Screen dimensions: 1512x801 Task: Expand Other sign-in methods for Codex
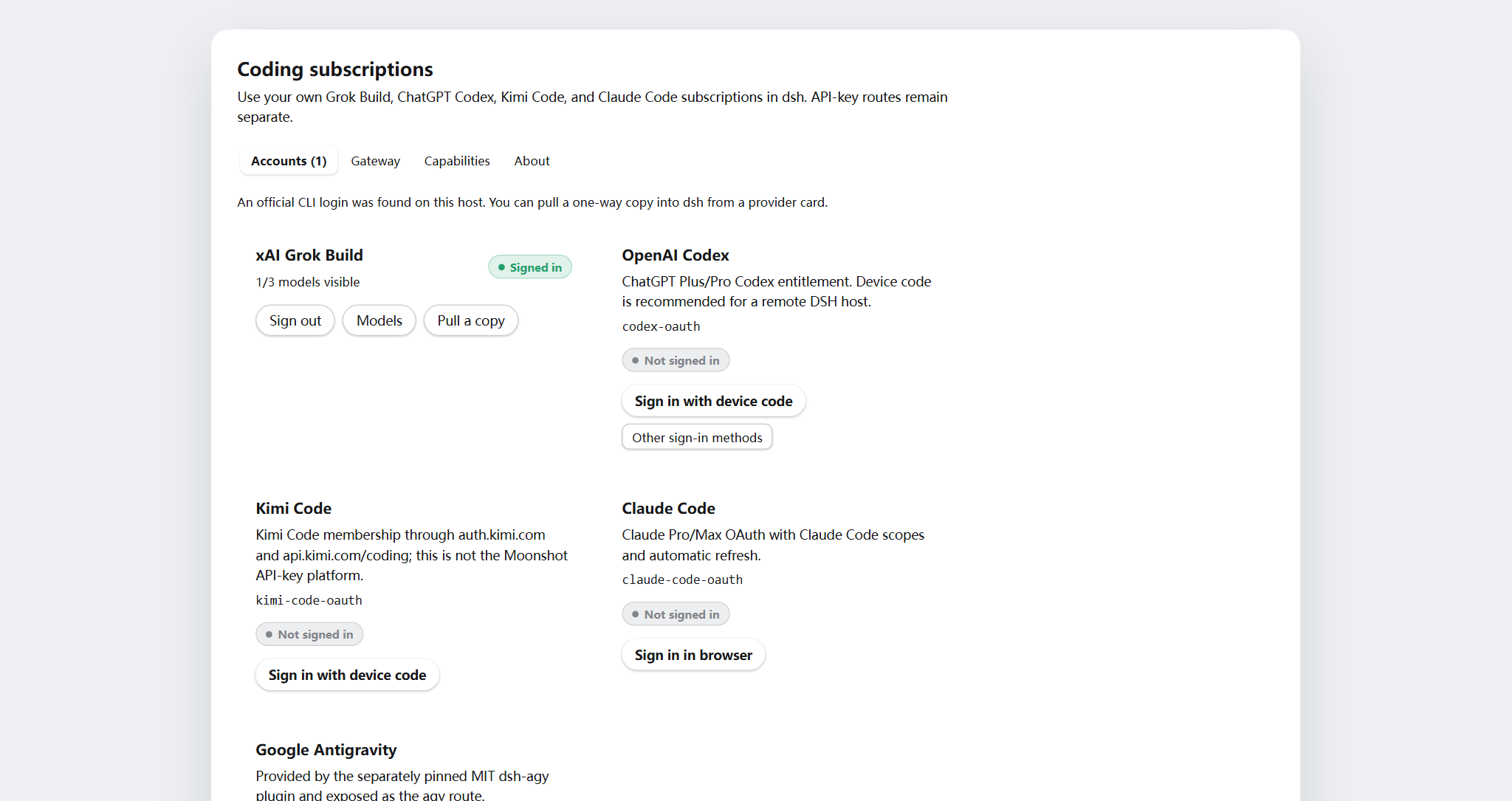click(x=697, y=437)
